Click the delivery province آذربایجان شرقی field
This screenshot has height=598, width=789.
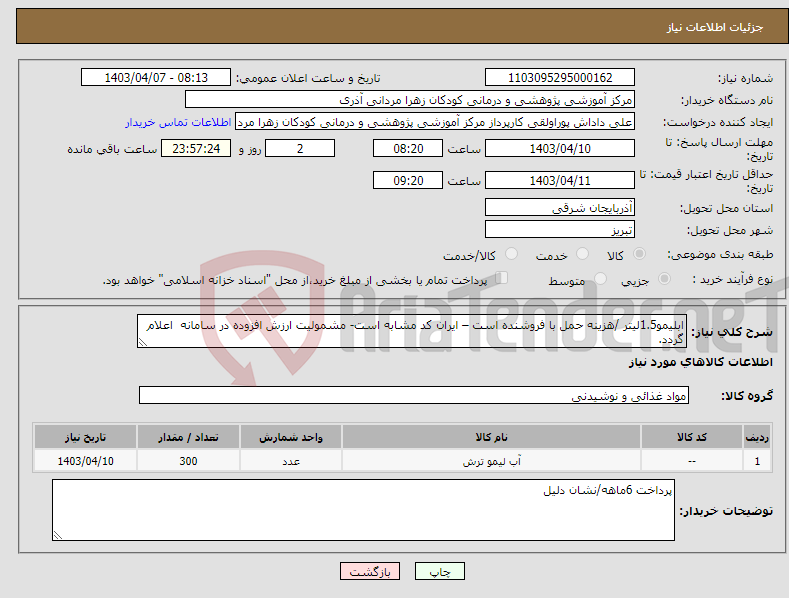tap(560, 207)
